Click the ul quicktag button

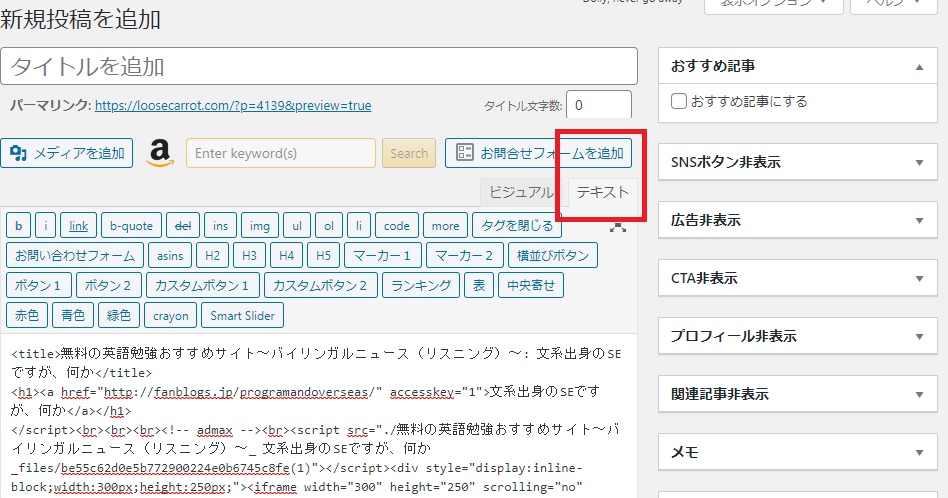(297, 225)
